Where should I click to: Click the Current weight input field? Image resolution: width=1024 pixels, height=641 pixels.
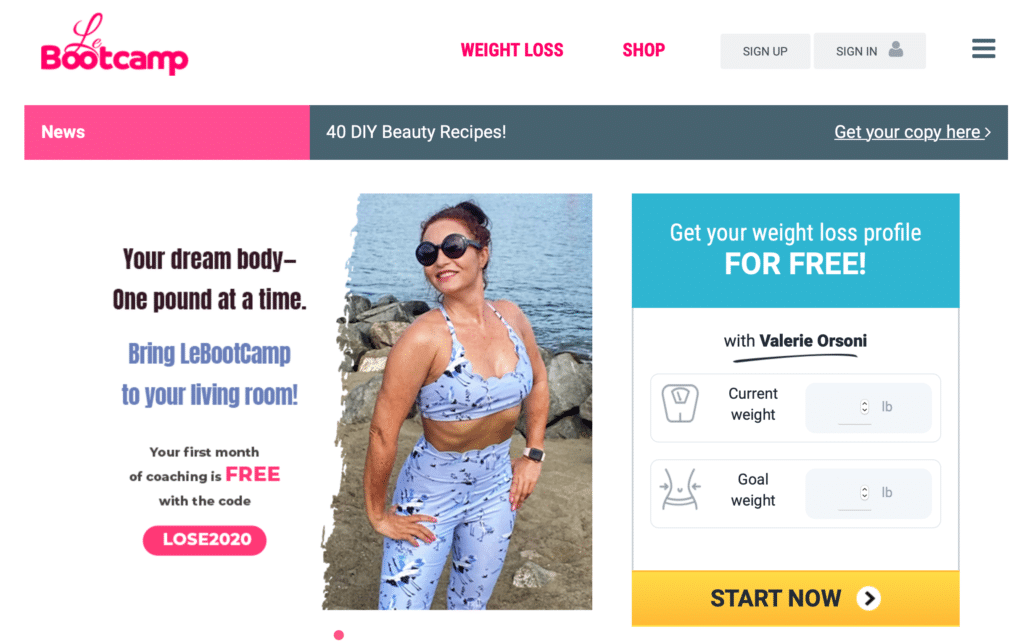[868, 407]
